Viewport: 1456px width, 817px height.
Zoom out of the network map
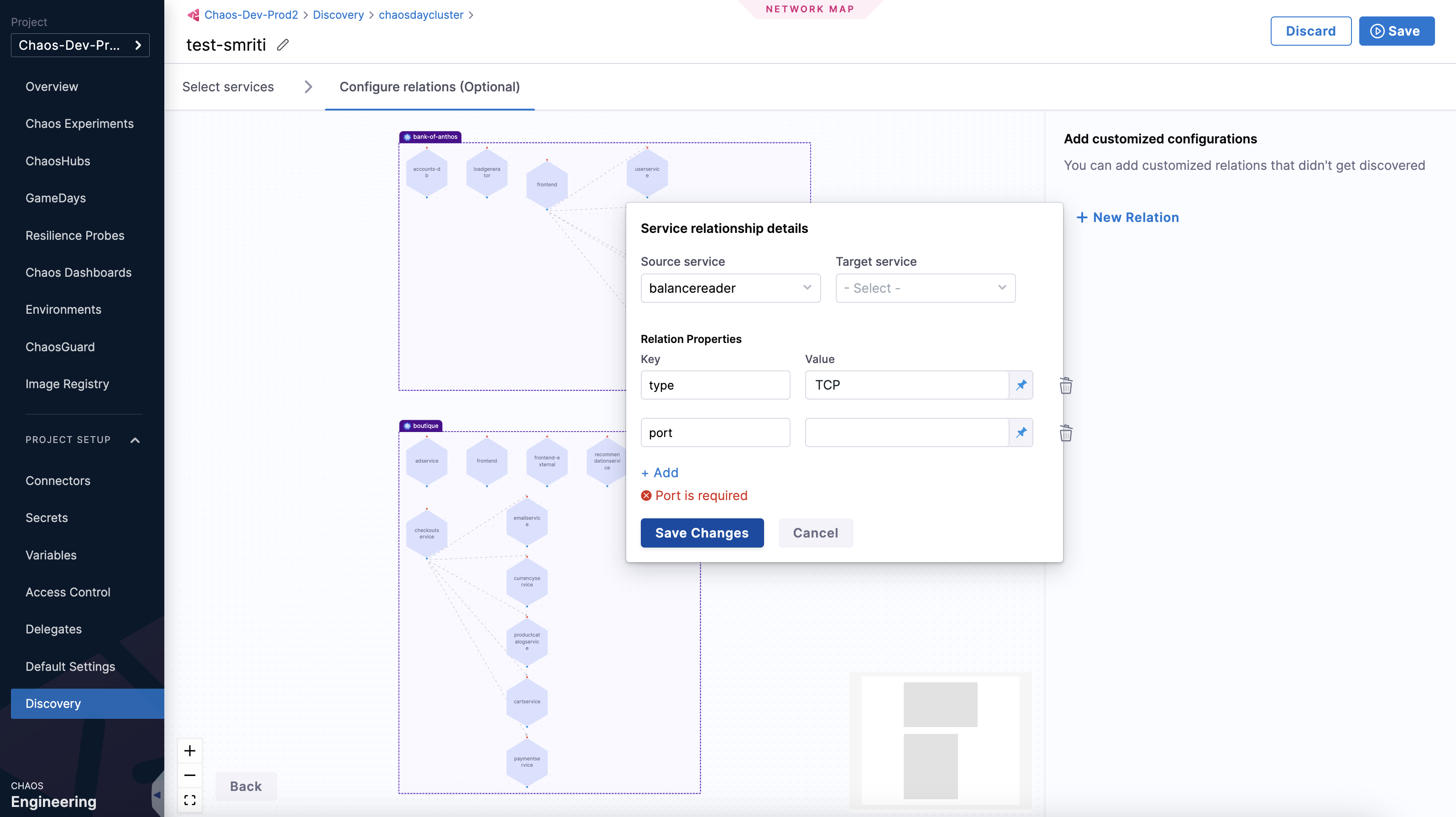(190, 775)
